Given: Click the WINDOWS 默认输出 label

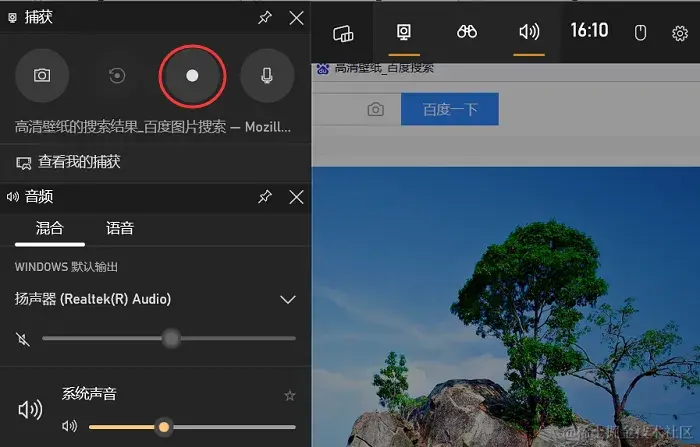Looking at the screenshot, I should [x=66, y=267].
